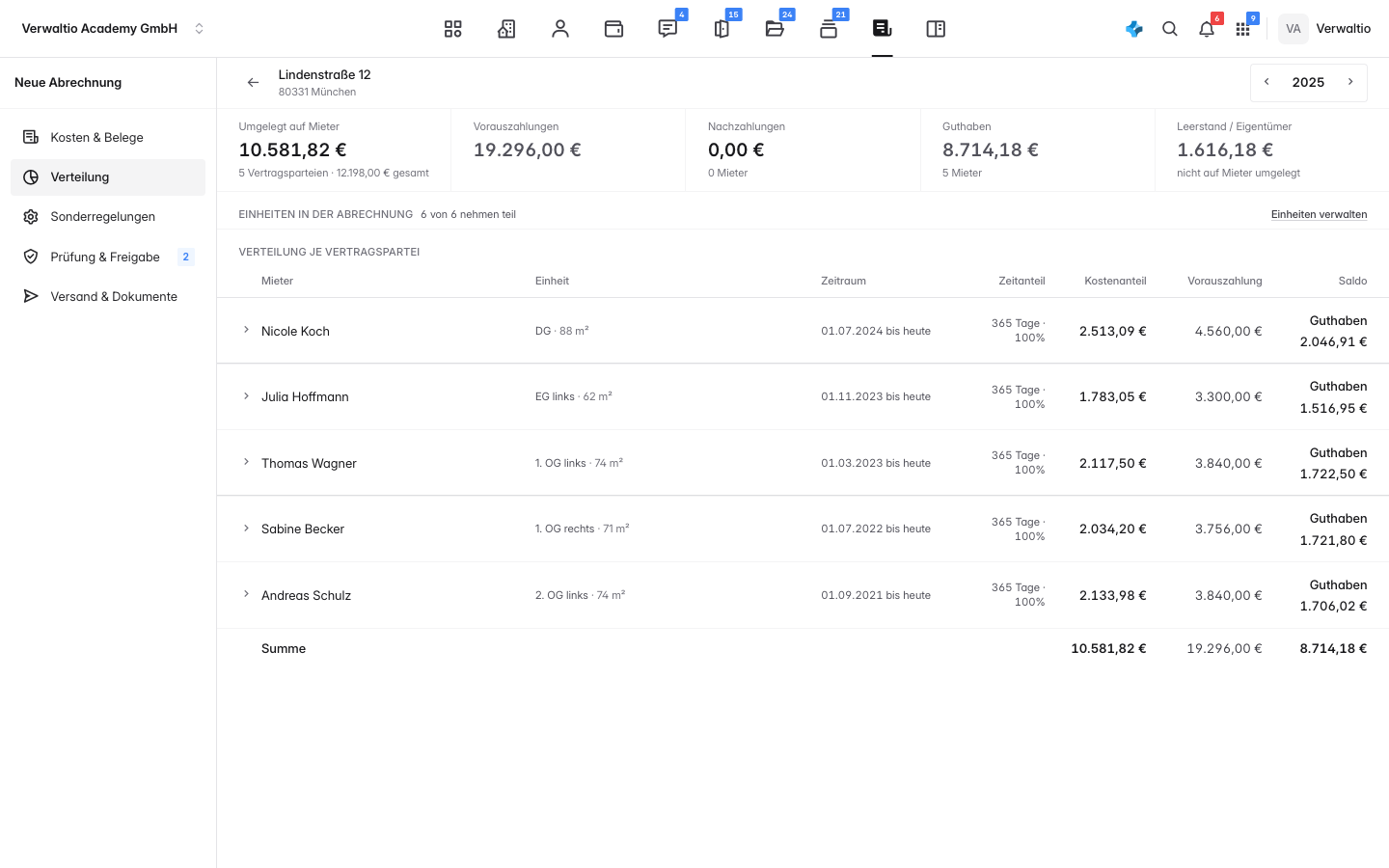Viewport: 1389px width, 868px height.
Task: Open Sonderregelungen in the sidebar
Action: click(108, 217)
